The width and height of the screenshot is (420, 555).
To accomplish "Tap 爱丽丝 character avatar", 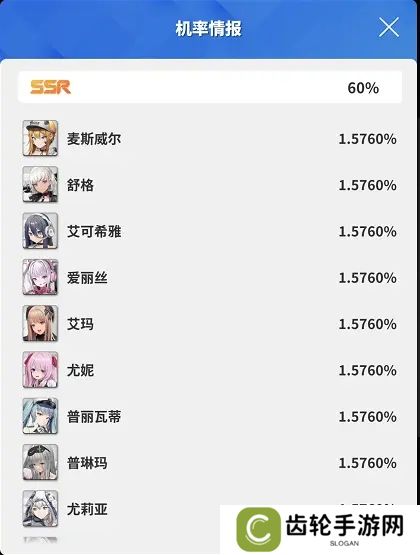I will click(x=40, y=277).
